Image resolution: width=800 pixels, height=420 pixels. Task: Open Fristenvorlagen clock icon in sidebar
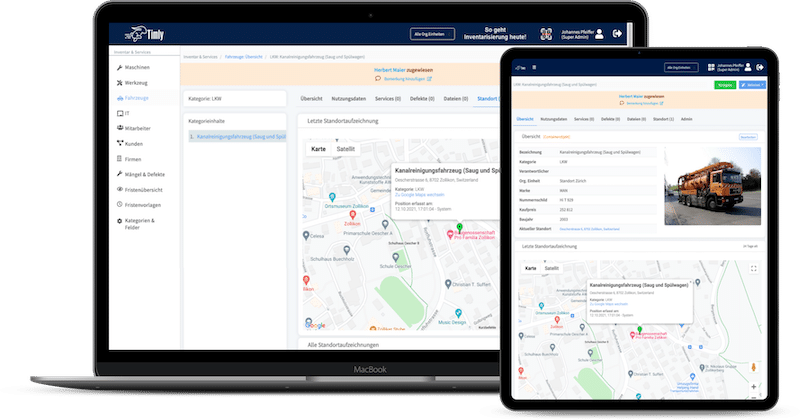pyautogui.click(x=119, y=205)
